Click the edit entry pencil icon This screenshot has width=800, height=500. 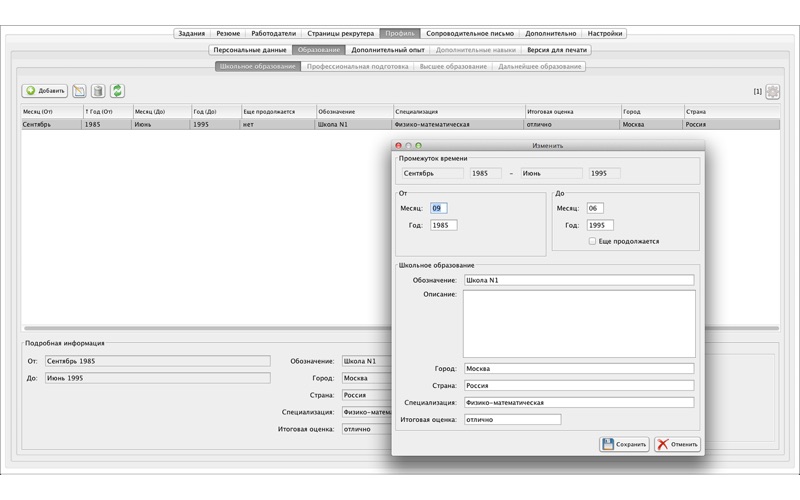pyautogui.click(x=79, y=91)
